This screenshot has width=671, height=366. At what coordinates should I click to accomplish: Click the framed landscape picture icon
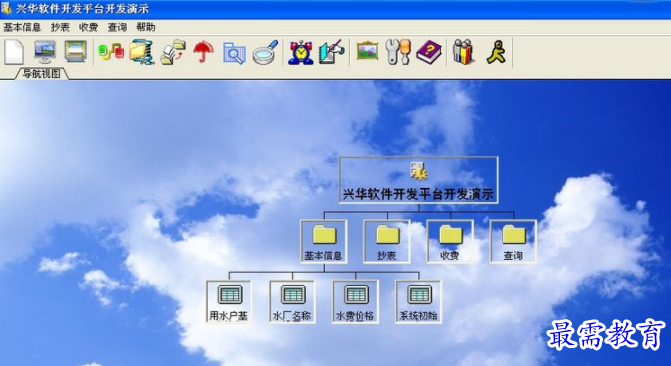tap(367, 51)
